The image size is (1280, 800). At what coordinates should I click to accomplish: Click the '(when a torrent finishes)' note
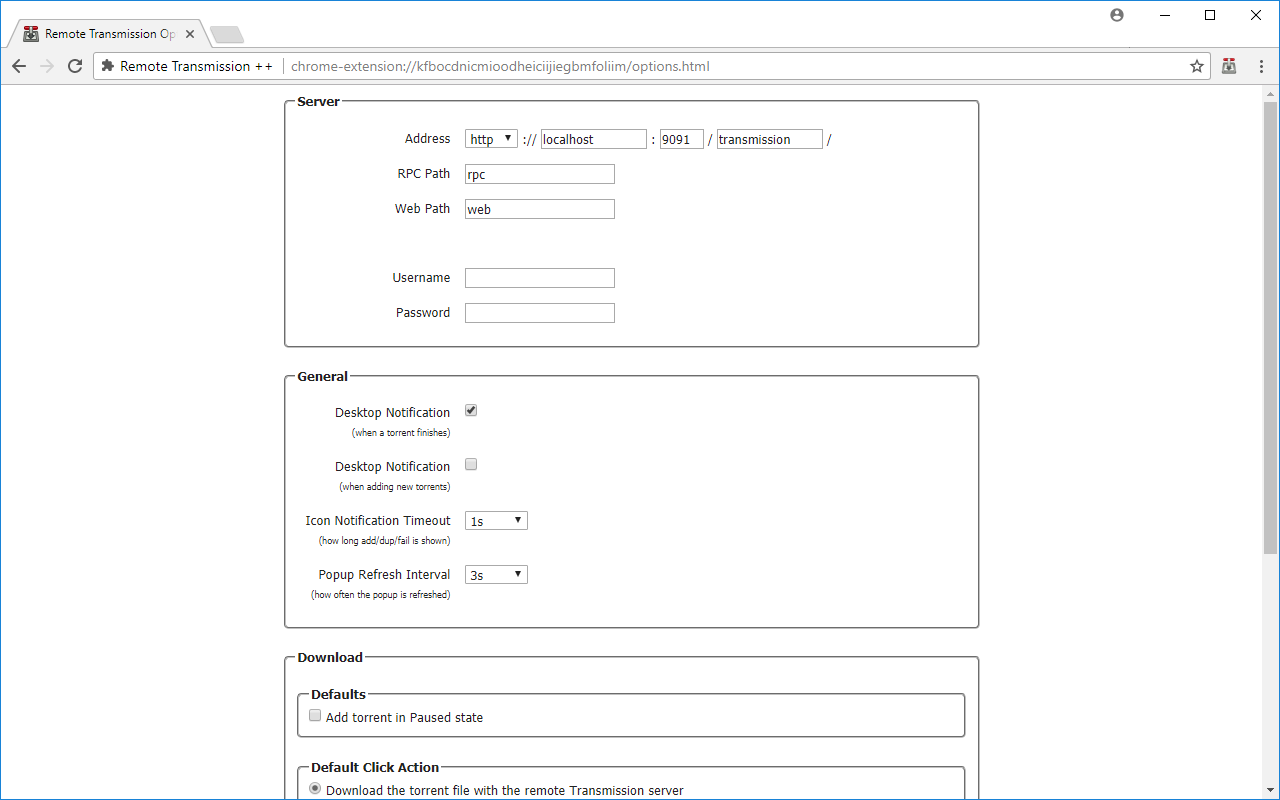401,433
